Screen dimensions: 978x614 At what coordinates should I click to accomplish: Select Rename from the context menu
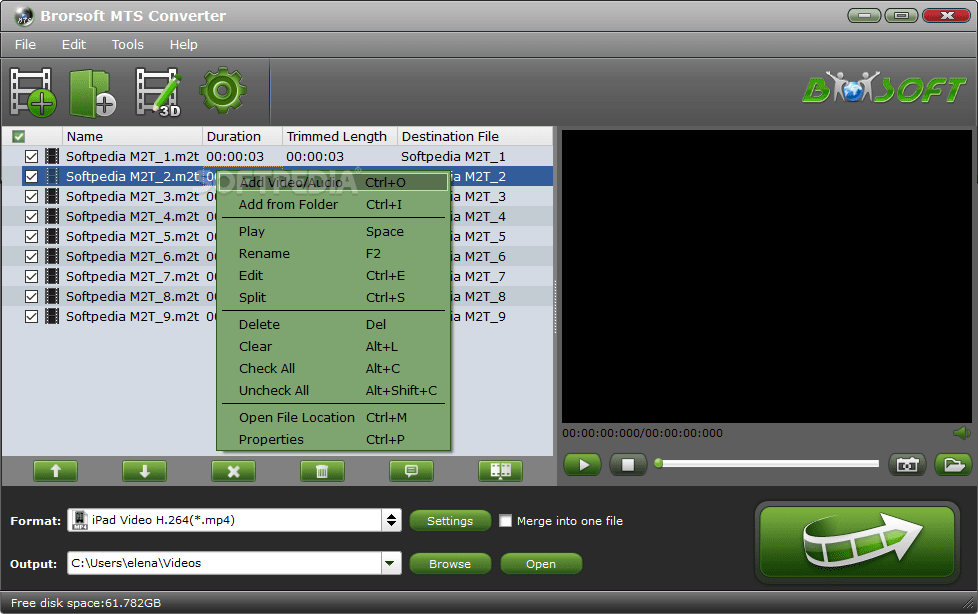pyautogui.click(x=333, y=254)
